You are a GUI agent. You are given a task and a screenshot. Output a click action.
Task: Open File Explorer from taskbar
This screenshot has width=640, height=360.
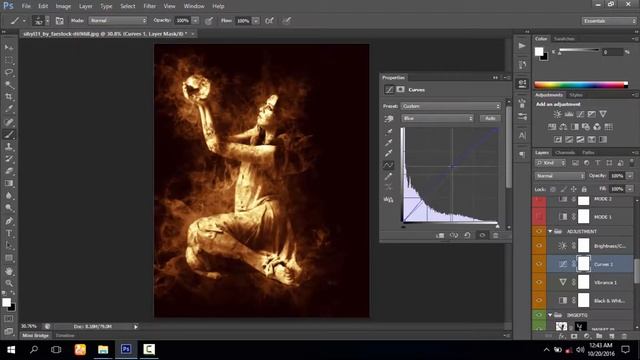103,349
